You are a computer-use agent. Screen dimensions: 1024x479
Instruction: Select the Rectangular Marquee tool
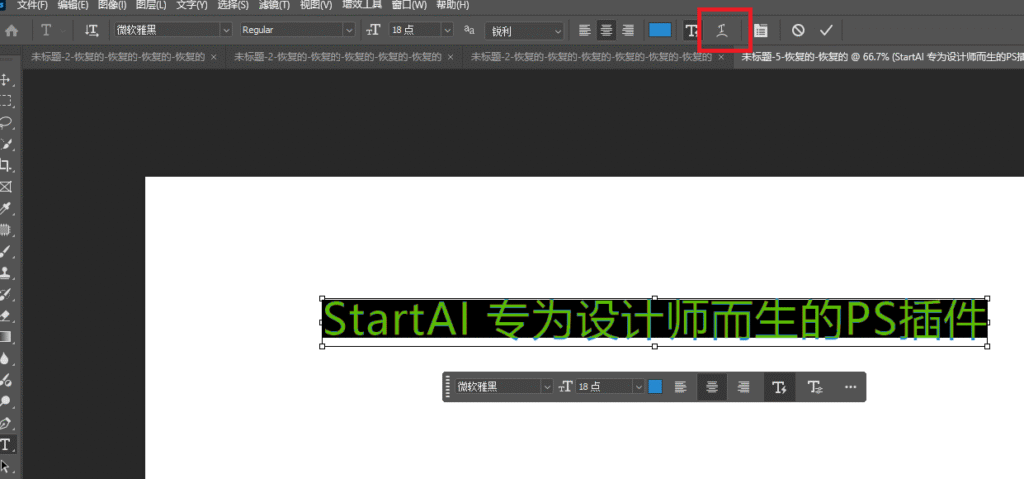click(x=7, y=101)
